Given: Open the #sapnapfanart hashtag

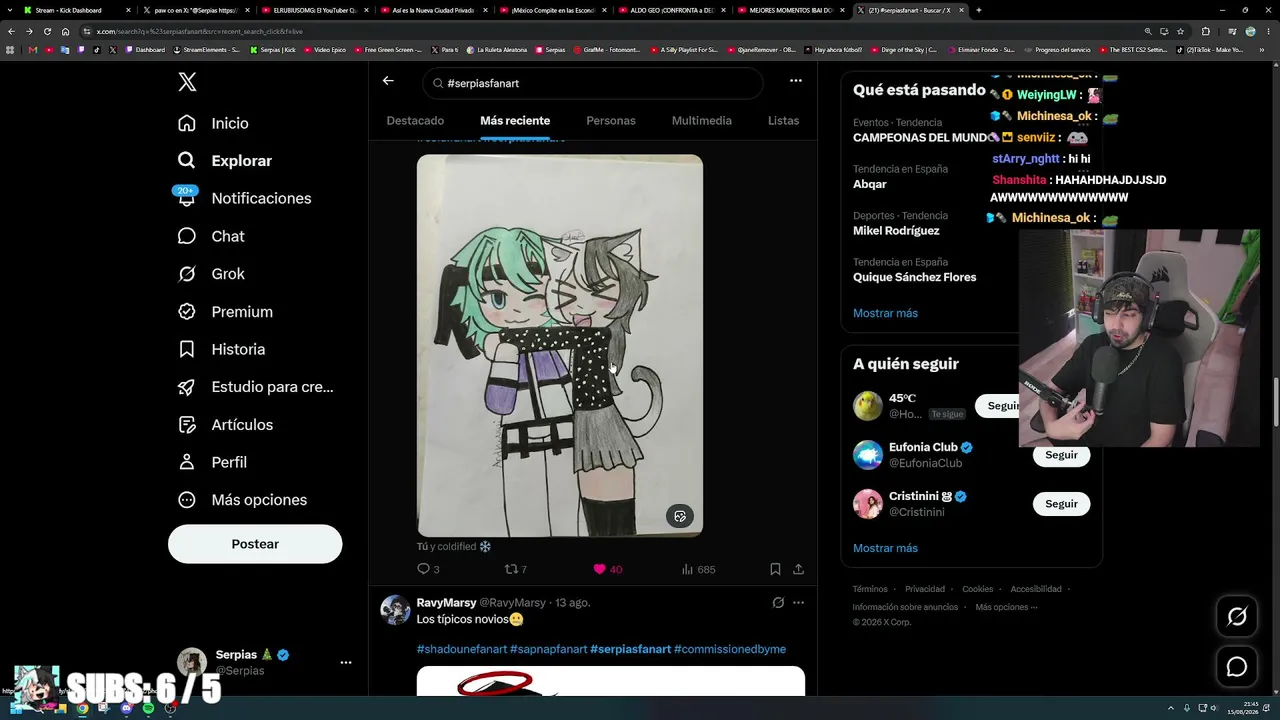Looking at the screenshot, I should click(548, 649).
